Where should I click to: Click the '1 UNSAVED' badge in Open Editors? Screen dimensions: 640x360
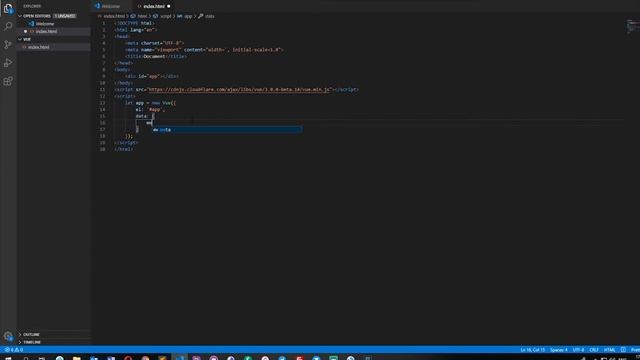[64, 16]
